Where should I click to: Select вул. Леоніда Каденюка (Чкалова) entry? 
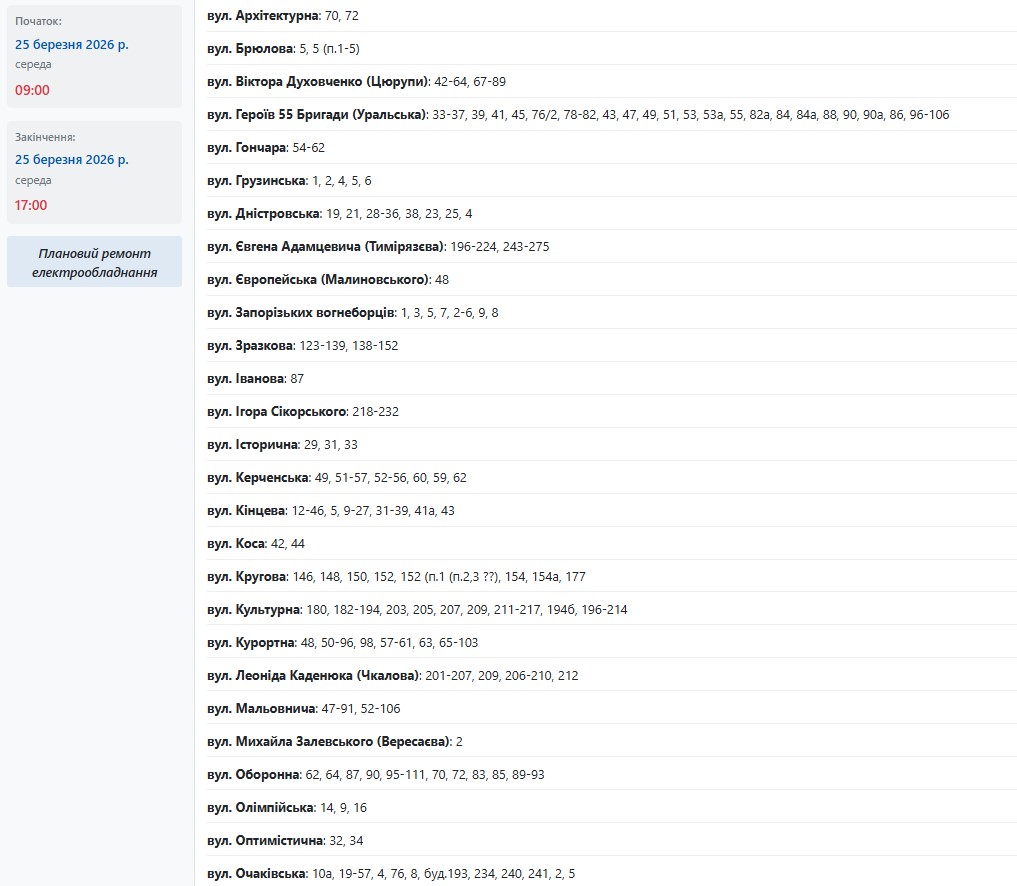[x=314, y=676]
